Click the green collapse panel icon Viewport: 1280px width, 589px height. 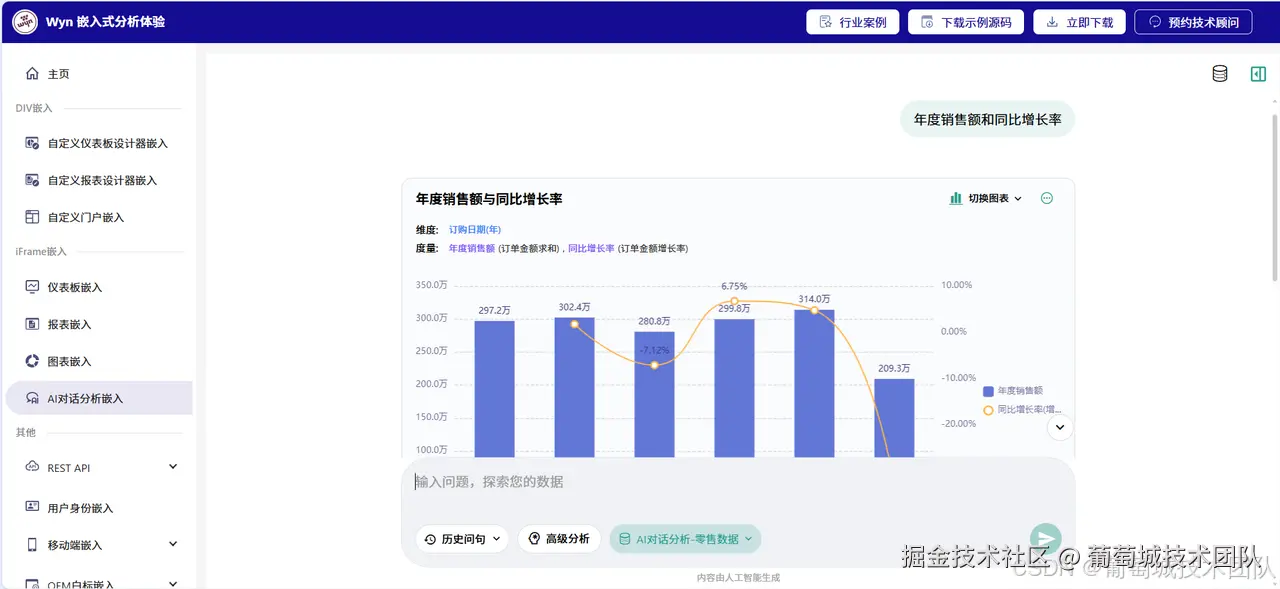(x=1258, y=73)
